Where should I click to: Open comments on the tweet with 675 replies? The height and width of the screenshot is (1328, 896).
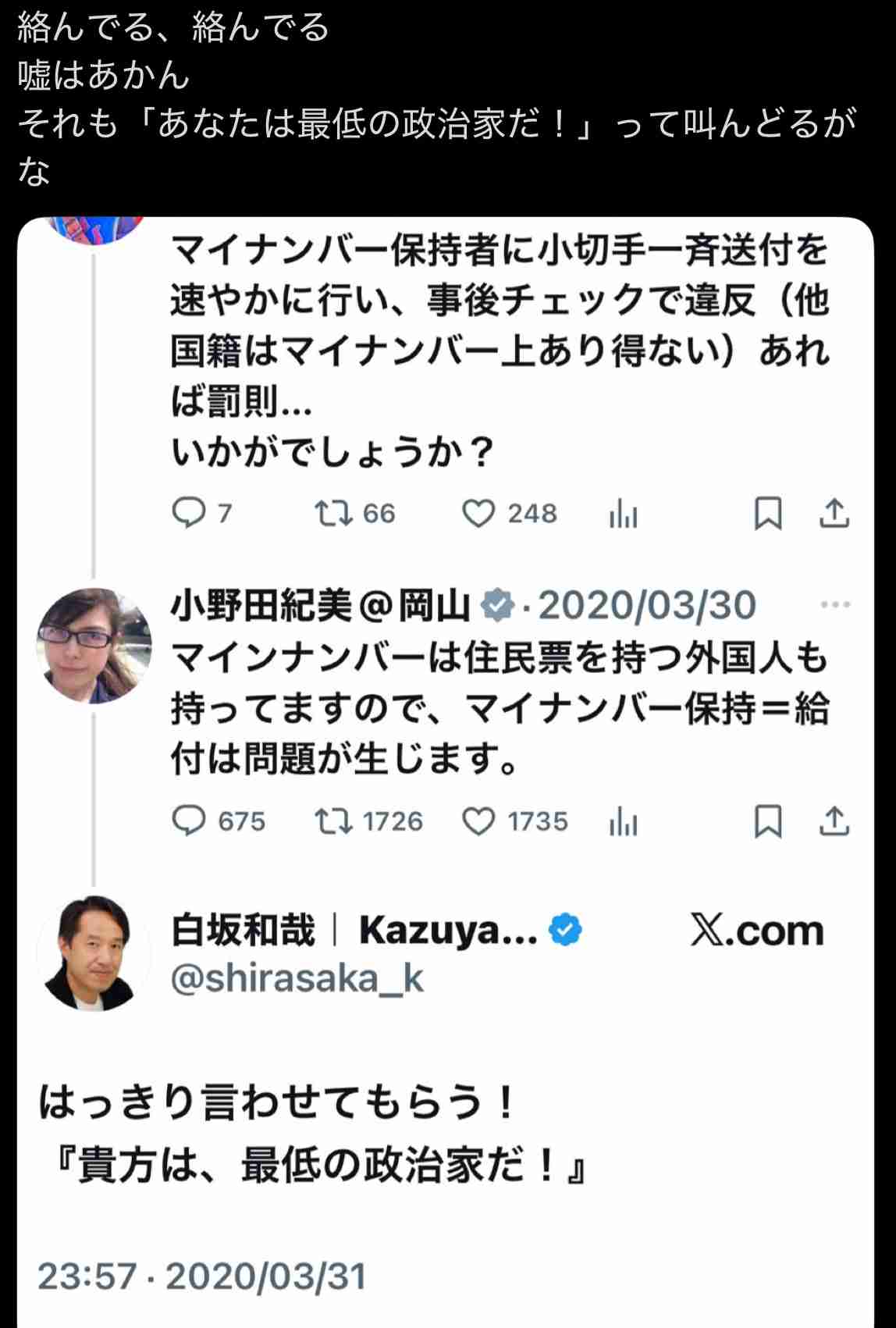(x=187, y=821)
